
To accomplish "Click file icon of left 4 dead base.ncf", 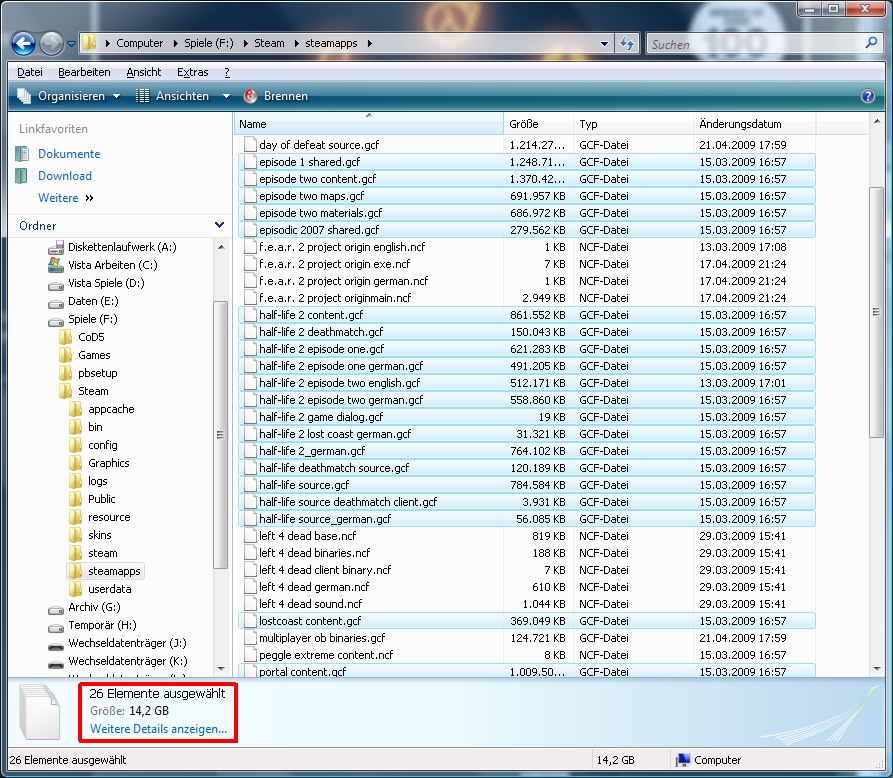I will coord(249,536).
